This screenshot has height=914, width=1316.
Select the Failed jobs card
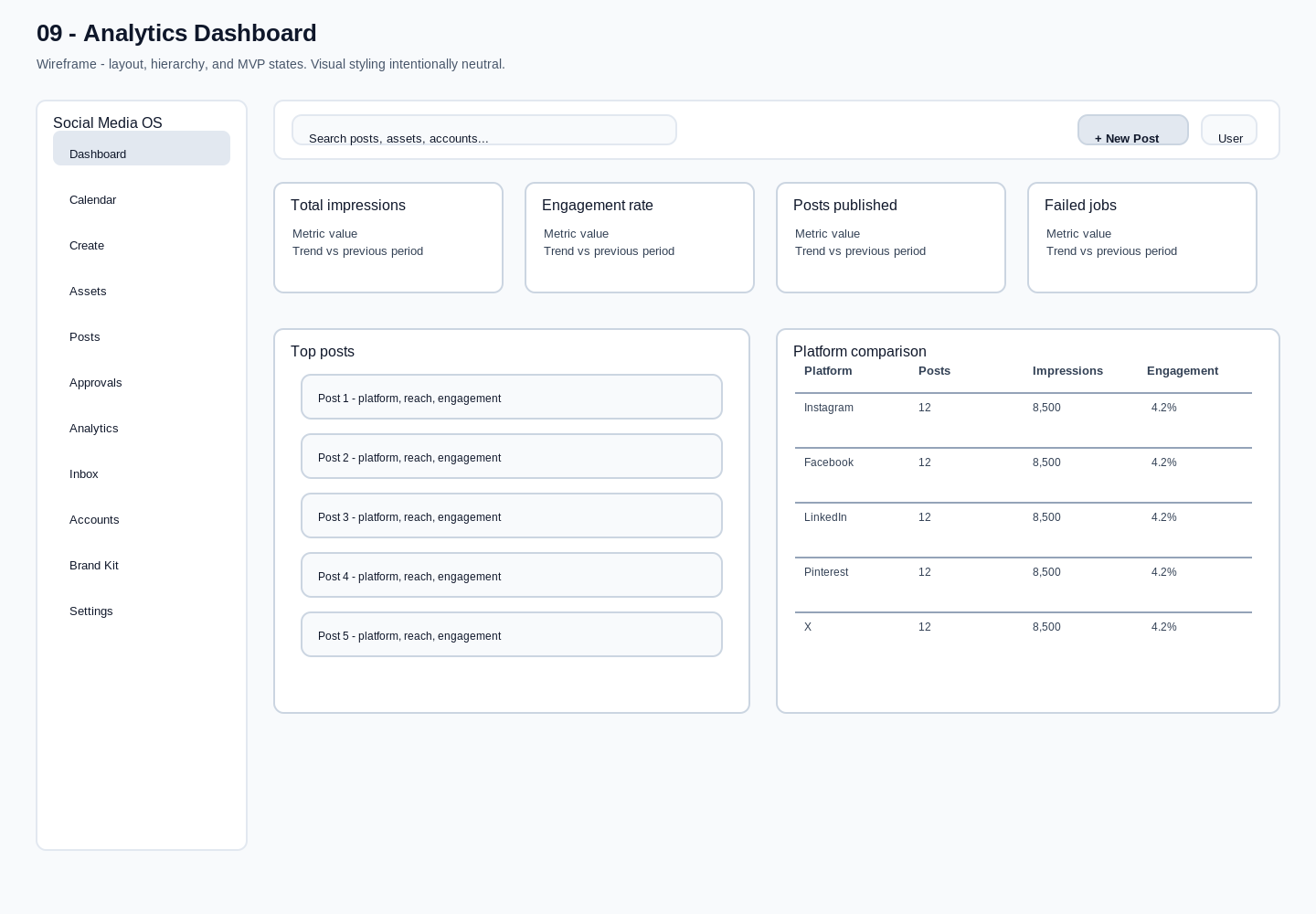tap(1142, 238)
